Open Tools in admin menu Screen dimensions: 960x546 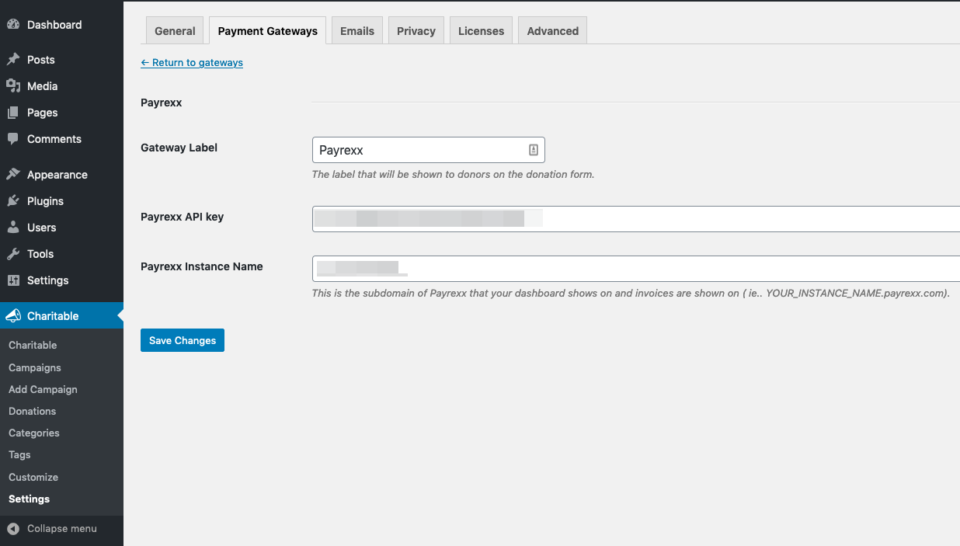click(x=40, y=253)
